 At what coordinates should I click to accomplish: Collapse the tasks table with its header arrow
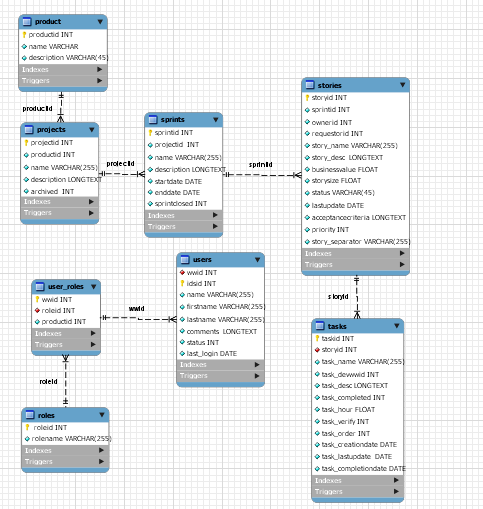[397, 326]
